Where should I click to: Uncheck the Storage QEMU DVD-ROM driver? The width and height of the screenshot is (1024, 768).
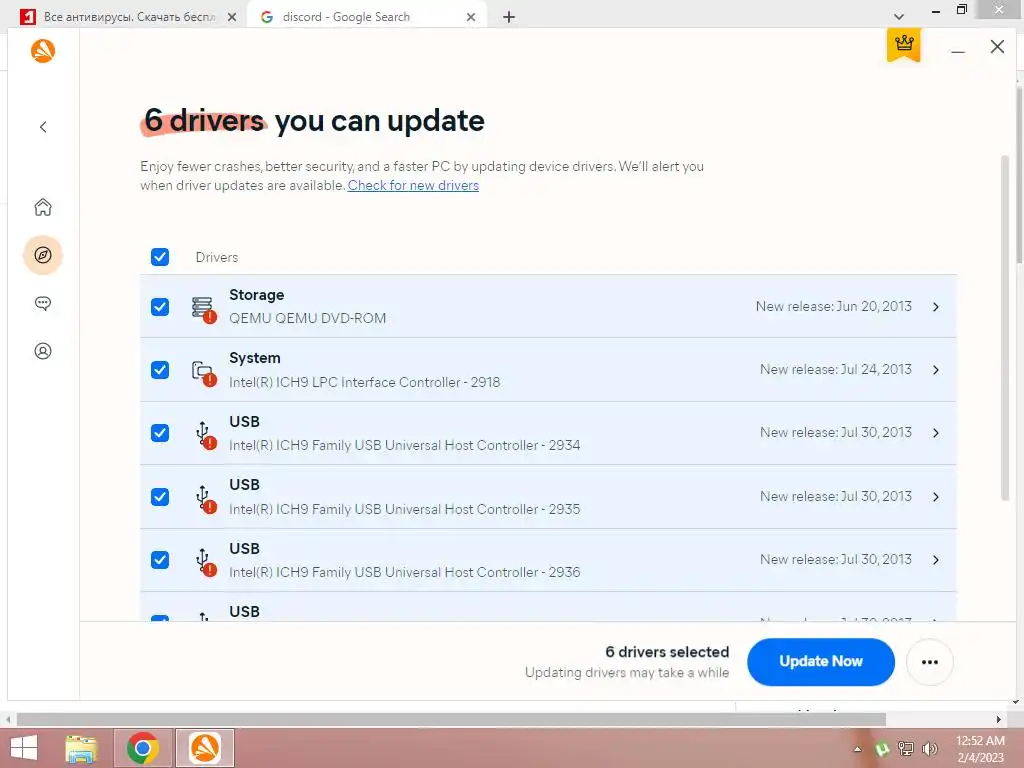click(x=160, y=307)
